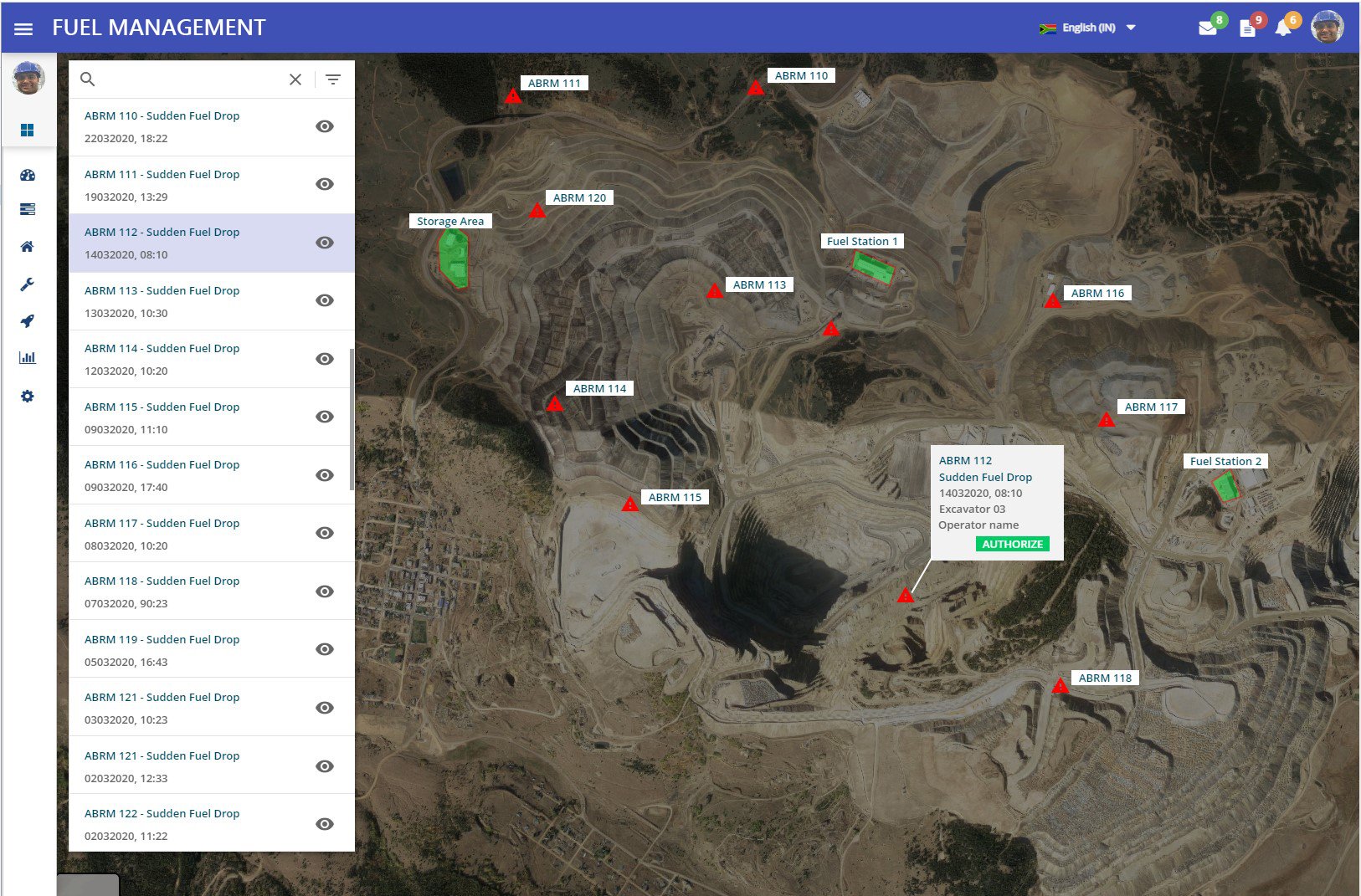Open the documents icon with badge 9

[x=1247, y=28]
